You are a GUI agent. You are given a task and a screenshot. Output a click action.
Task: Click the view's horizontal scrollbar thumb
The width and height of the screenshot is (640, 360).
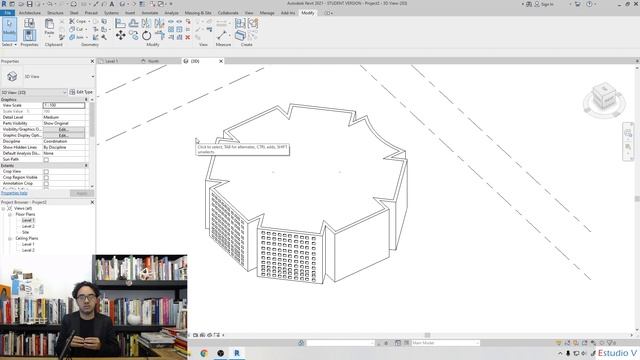[x=427, y=336]
